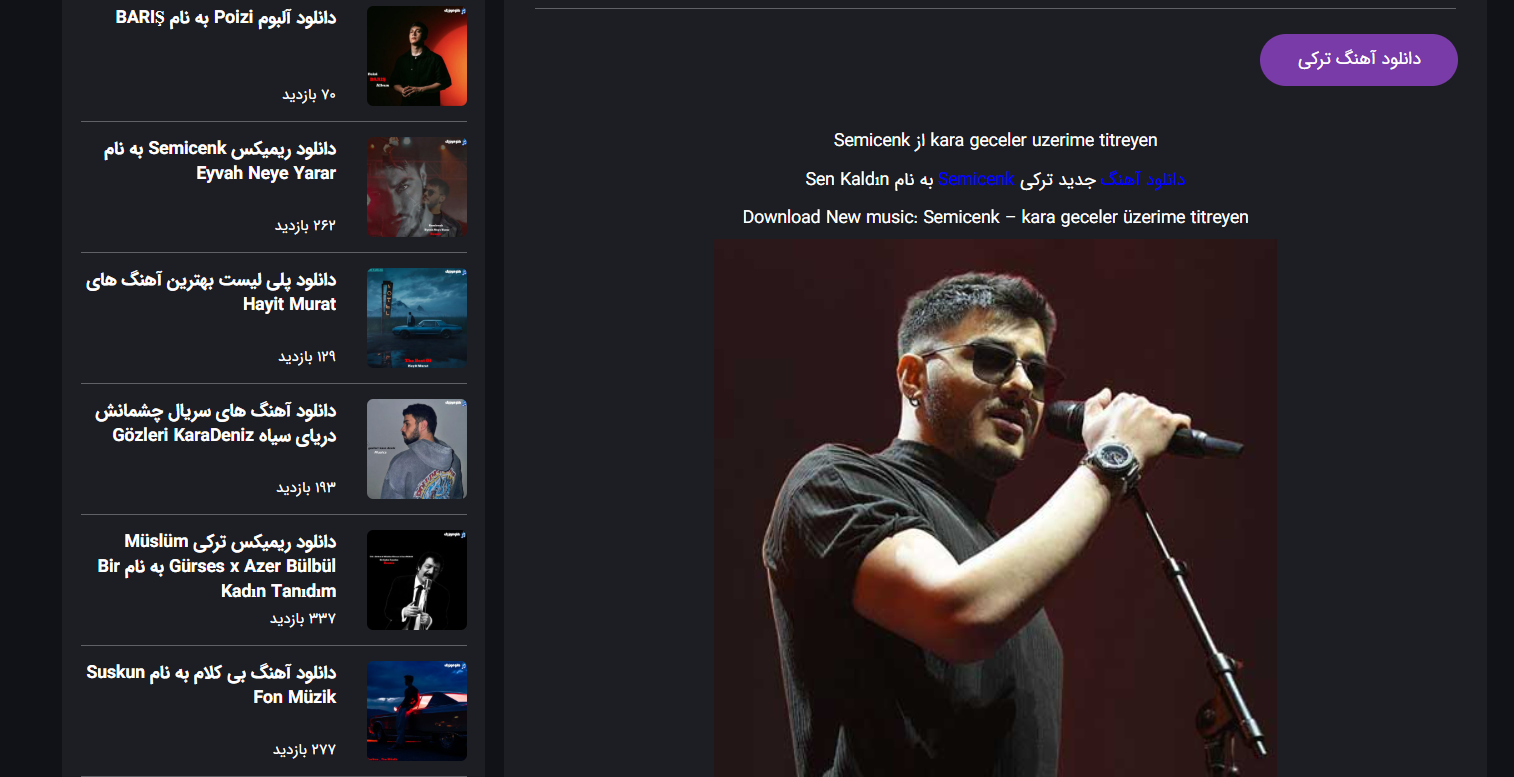Select the Suskun Fon Müzik thumbnail

click(x=416, y=711)
